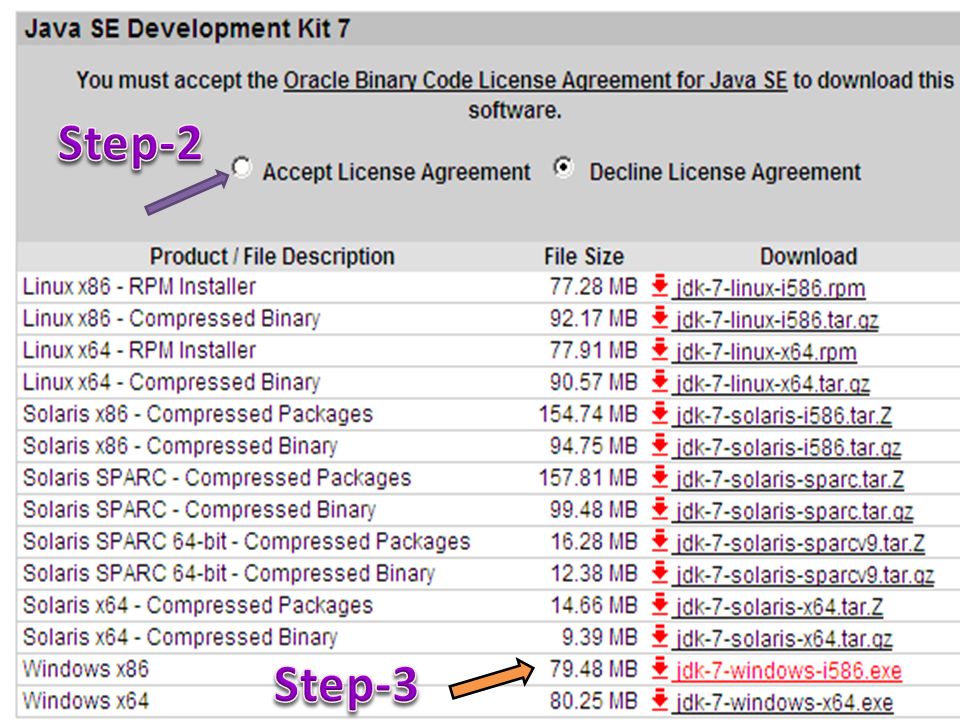
Task: Click the 157.81 MB file size cell
Action: click(588, 477)
